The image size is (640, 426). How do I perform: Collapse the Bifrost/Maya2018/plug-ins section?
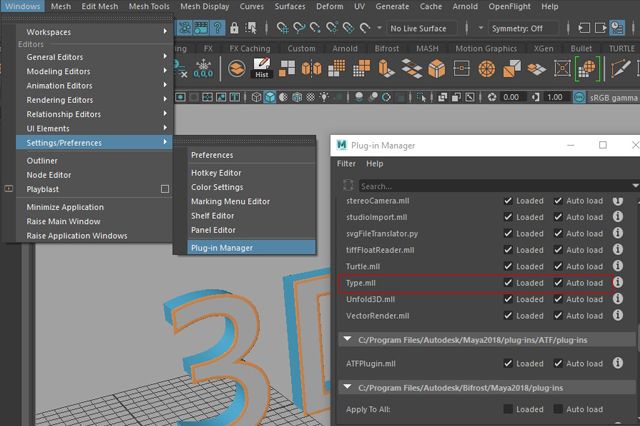pos(347,387)
